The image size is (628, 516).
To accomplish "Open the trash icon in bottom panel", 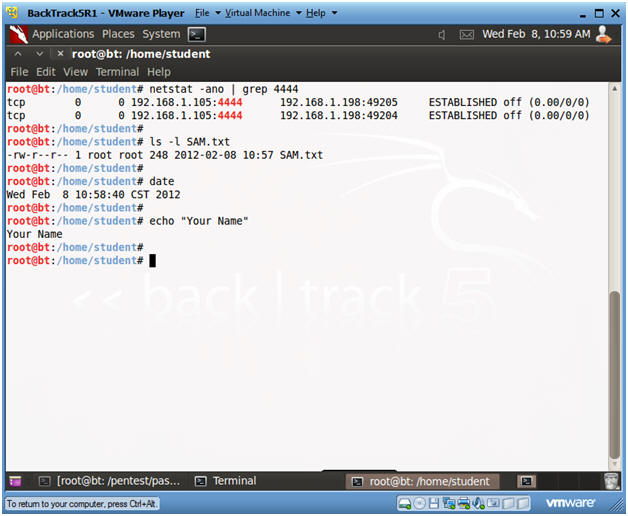I will coord(612,481).
